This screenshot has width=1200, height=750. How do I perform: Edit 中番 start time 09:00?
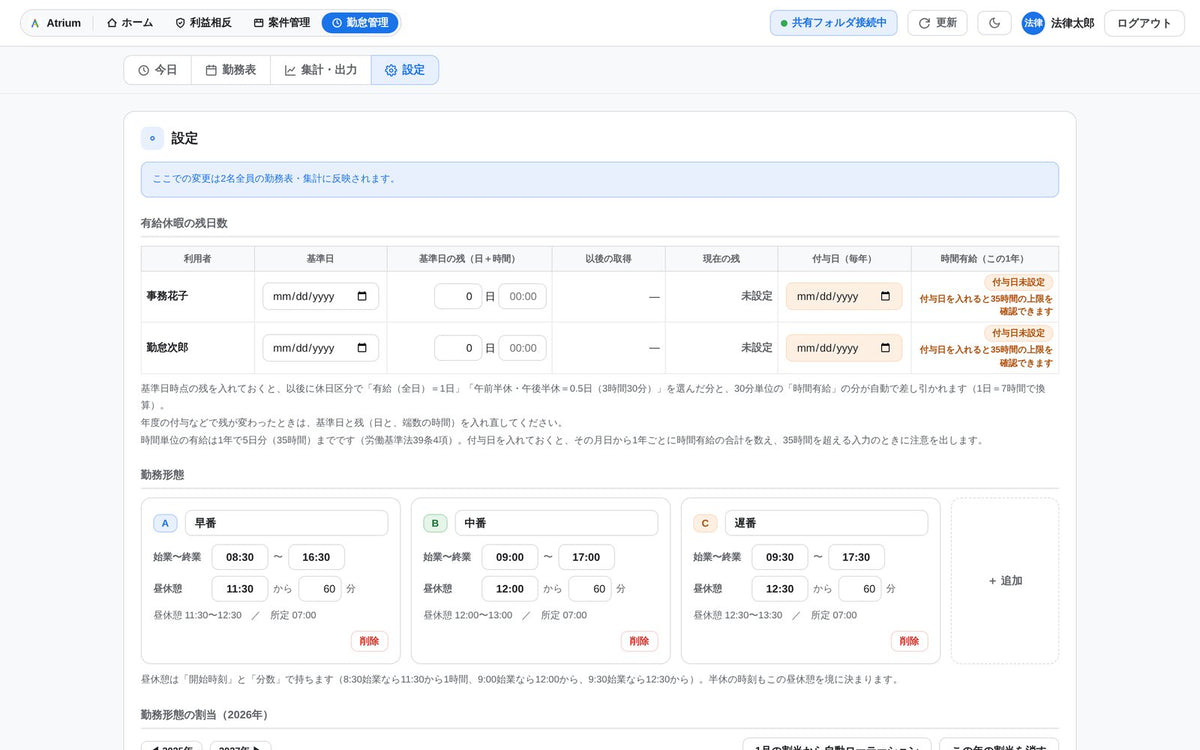[x=510, y=557]
